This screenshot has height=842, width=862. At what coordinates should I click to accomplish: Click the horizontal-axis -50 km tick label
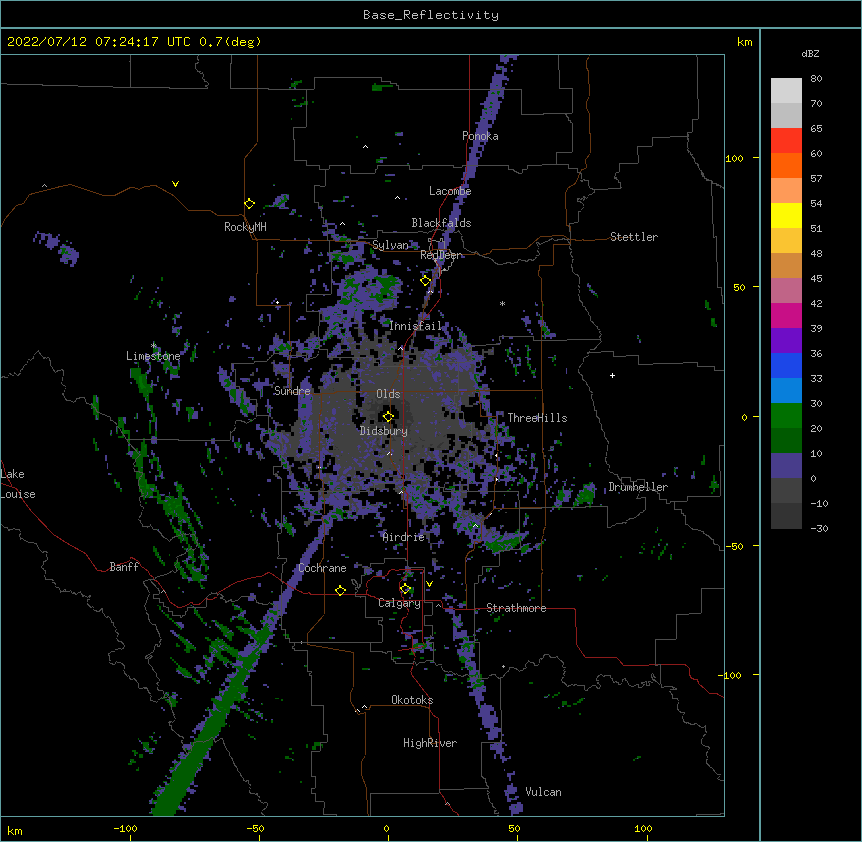tap(255, 828)
